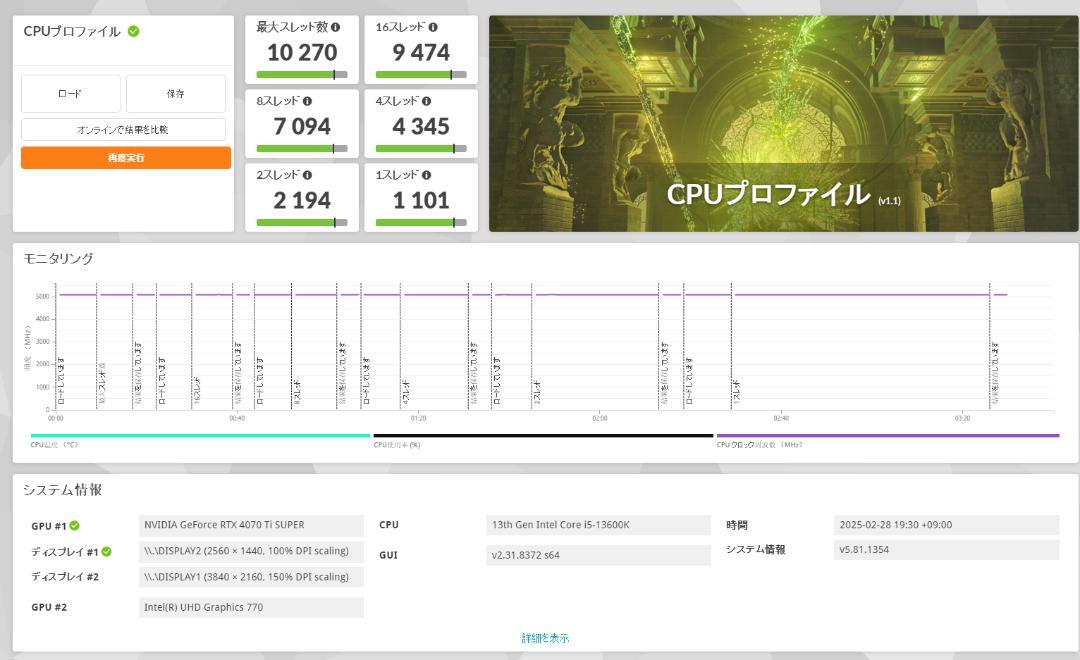The image size is (1080, 660).
Task: Open info icon for 16スレッド score
Action: point(433,27)
